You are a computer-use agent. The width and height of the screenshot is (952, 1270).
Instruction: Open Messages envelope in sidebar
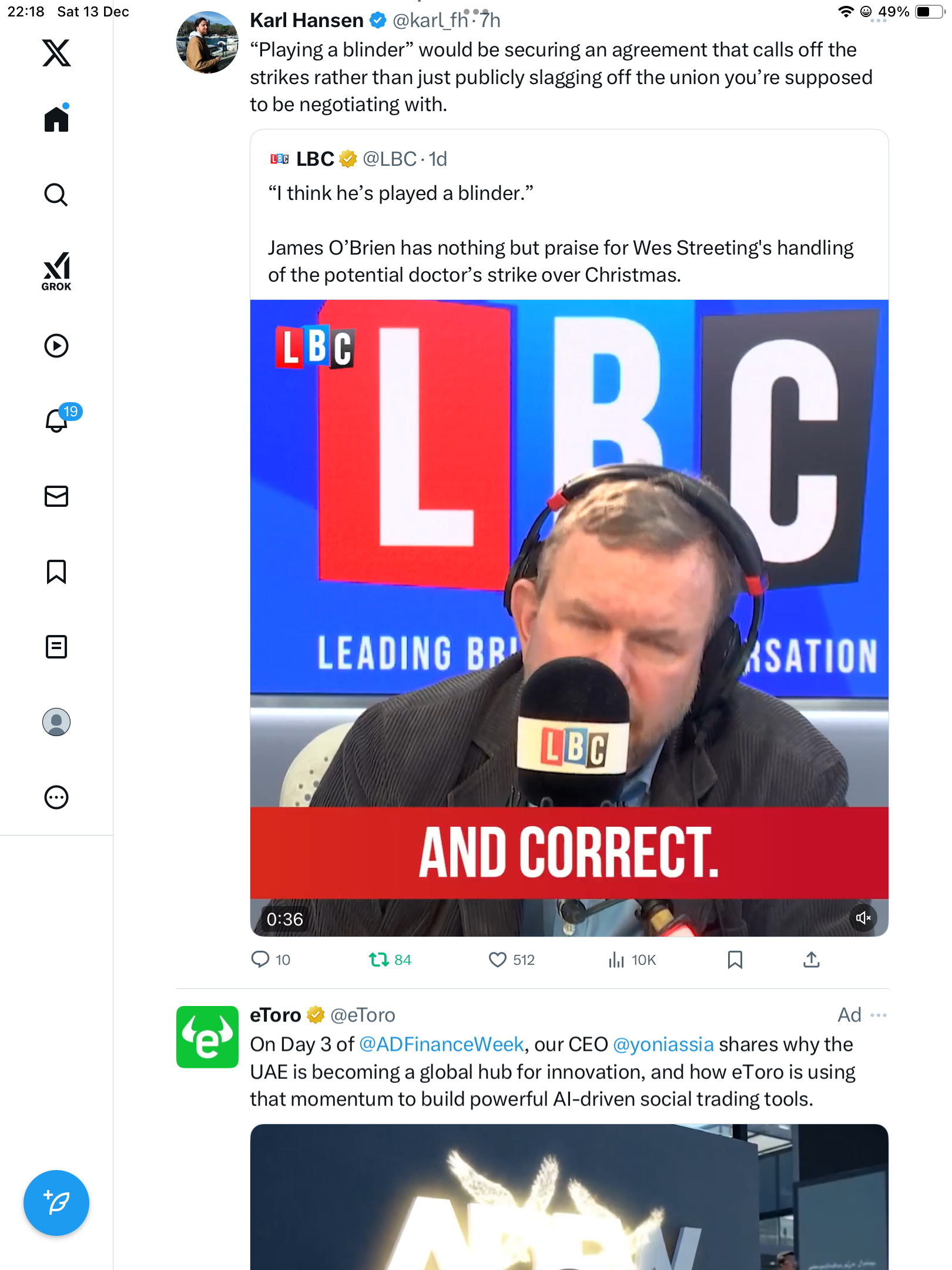[x=56, y=496]
